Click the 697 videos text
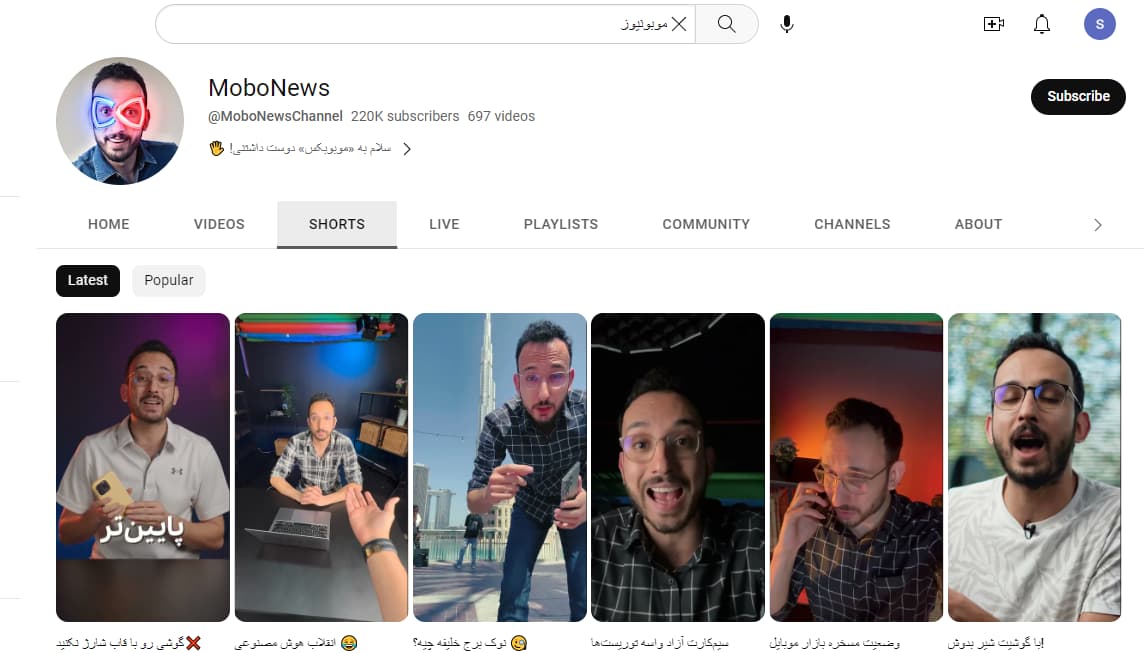Image resolution: width=1144 pixels, height=653 pixels. pos(501,116)
